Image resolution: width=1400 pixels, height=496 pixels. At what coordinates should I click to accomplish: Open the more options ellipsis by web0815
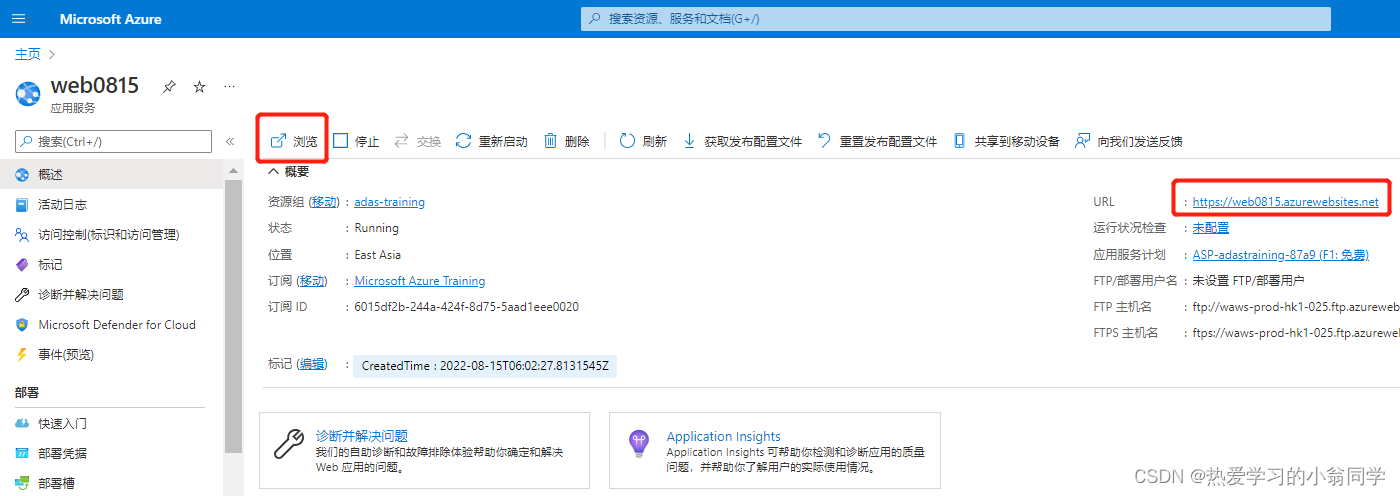(x=229, y=87)
